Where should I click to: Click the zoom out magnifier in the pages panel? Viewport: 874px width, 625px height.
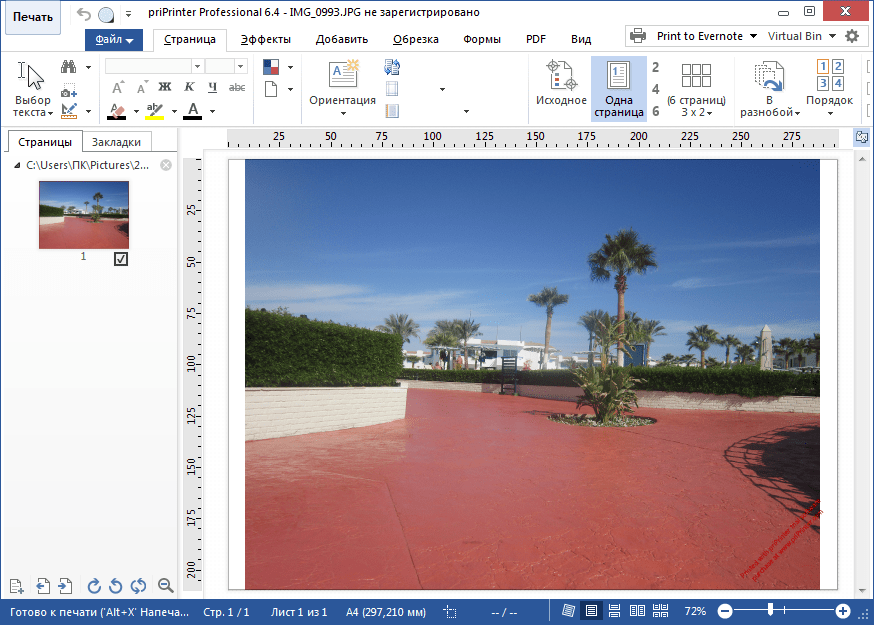pyautogui.click(x=166, y=586)
